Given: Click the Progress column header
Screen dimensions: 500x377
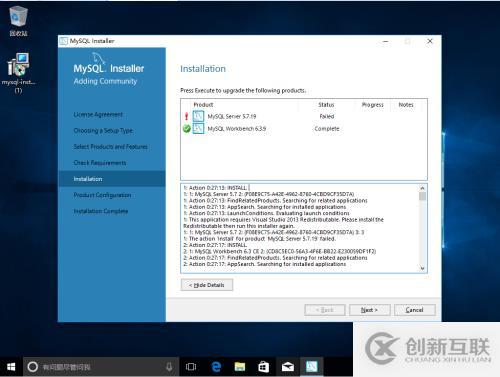Looking at the screenshot, I should click(x=373, y=105).
